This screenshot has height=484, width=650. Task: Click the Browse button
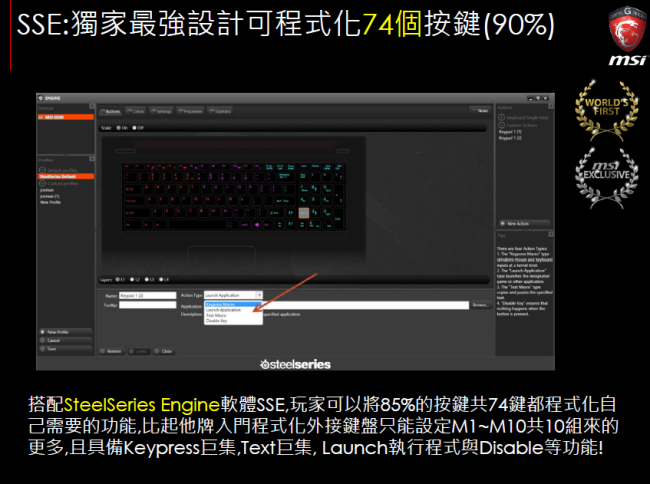481,305
